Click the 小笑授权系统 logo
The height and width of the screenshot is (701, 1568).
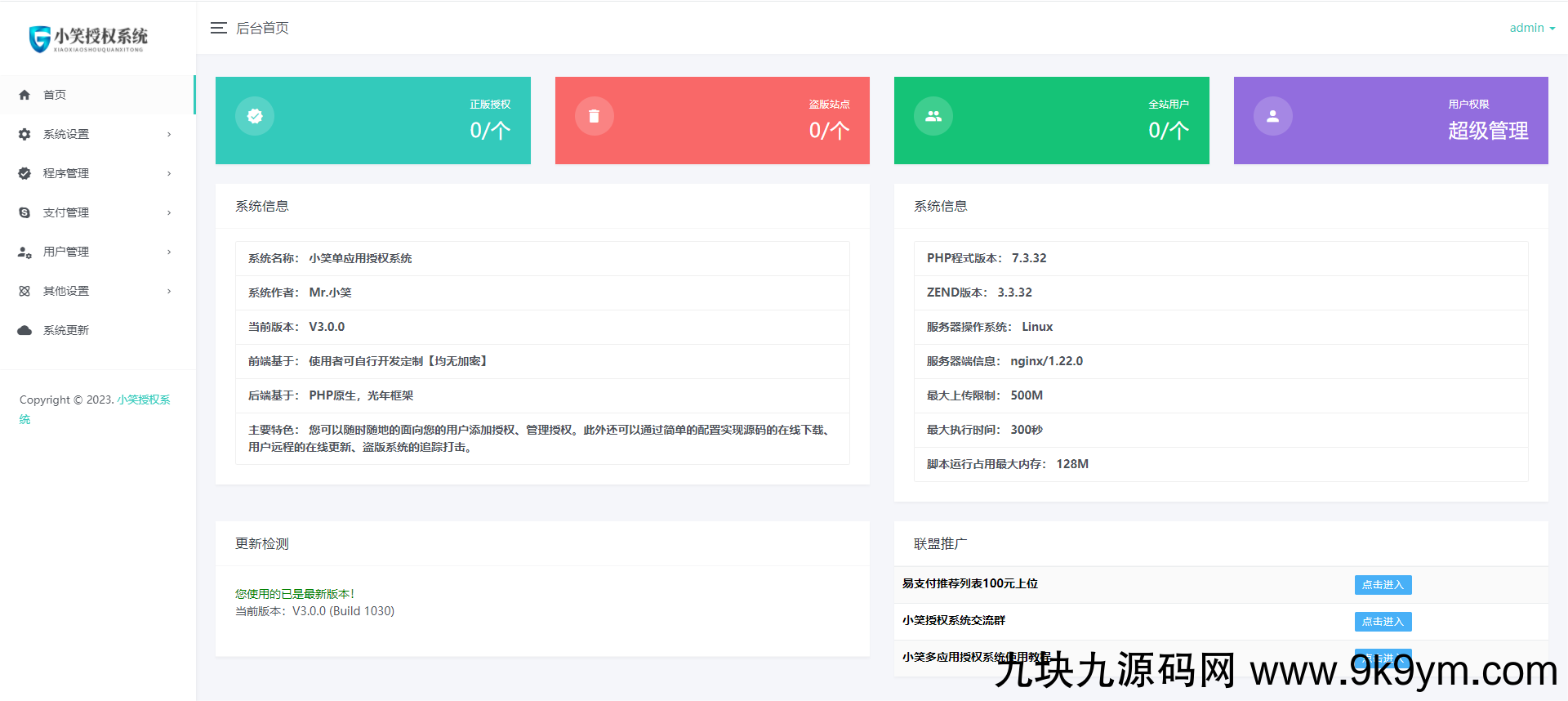[x=88, y=38]
